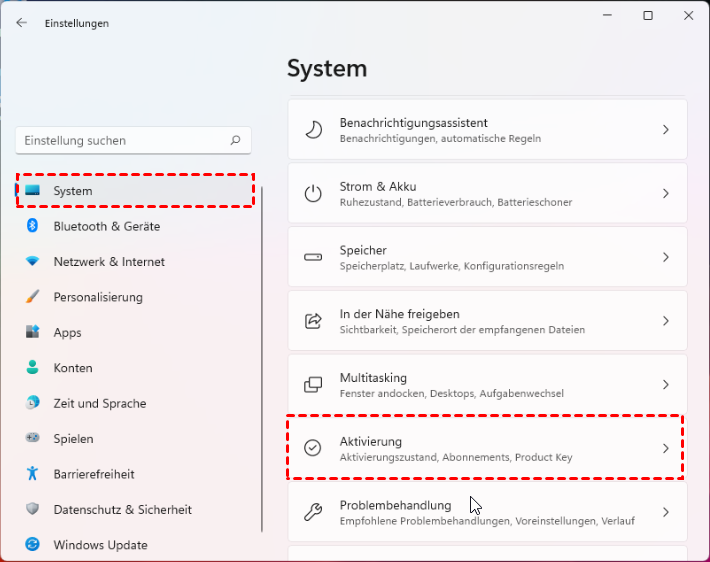Click the Netzwerk & Internet wifi icon
Screen dimensions: 710x562
(x=33, y=262)
